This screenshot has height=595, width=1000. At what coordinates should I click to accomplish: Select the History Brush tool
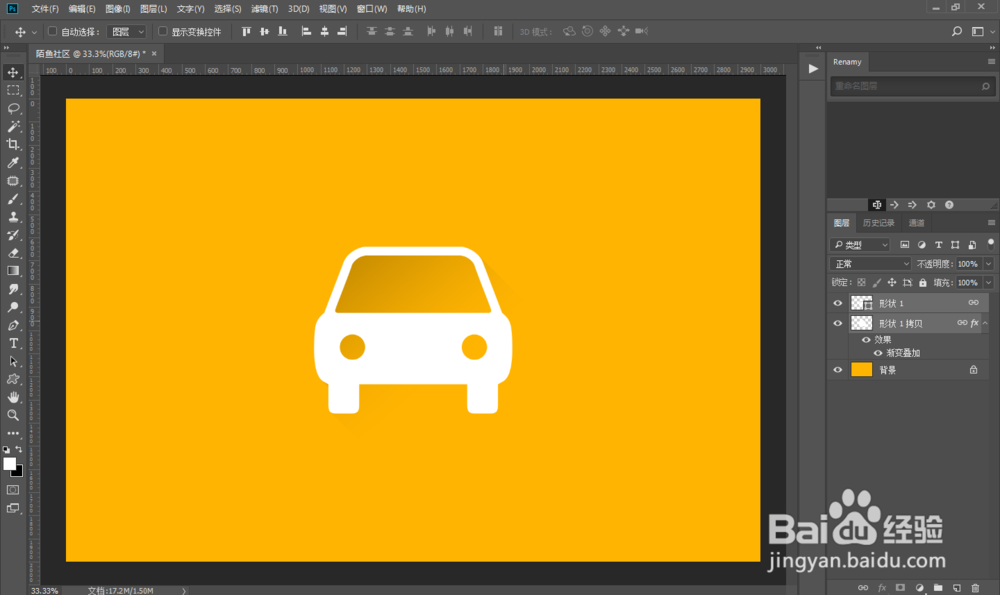13,235
